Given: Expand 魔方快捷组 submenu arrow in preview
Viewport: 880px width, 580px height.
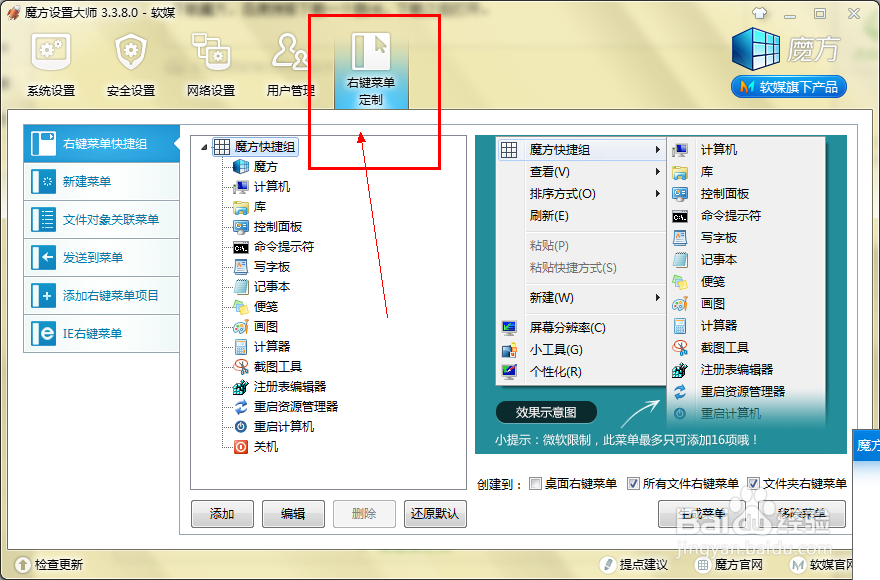Looking at the screenshot, I should coord(657,150).
